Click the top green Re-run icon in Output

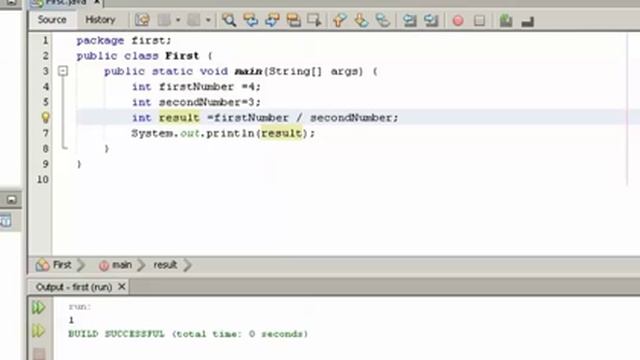tap(38, 307)
